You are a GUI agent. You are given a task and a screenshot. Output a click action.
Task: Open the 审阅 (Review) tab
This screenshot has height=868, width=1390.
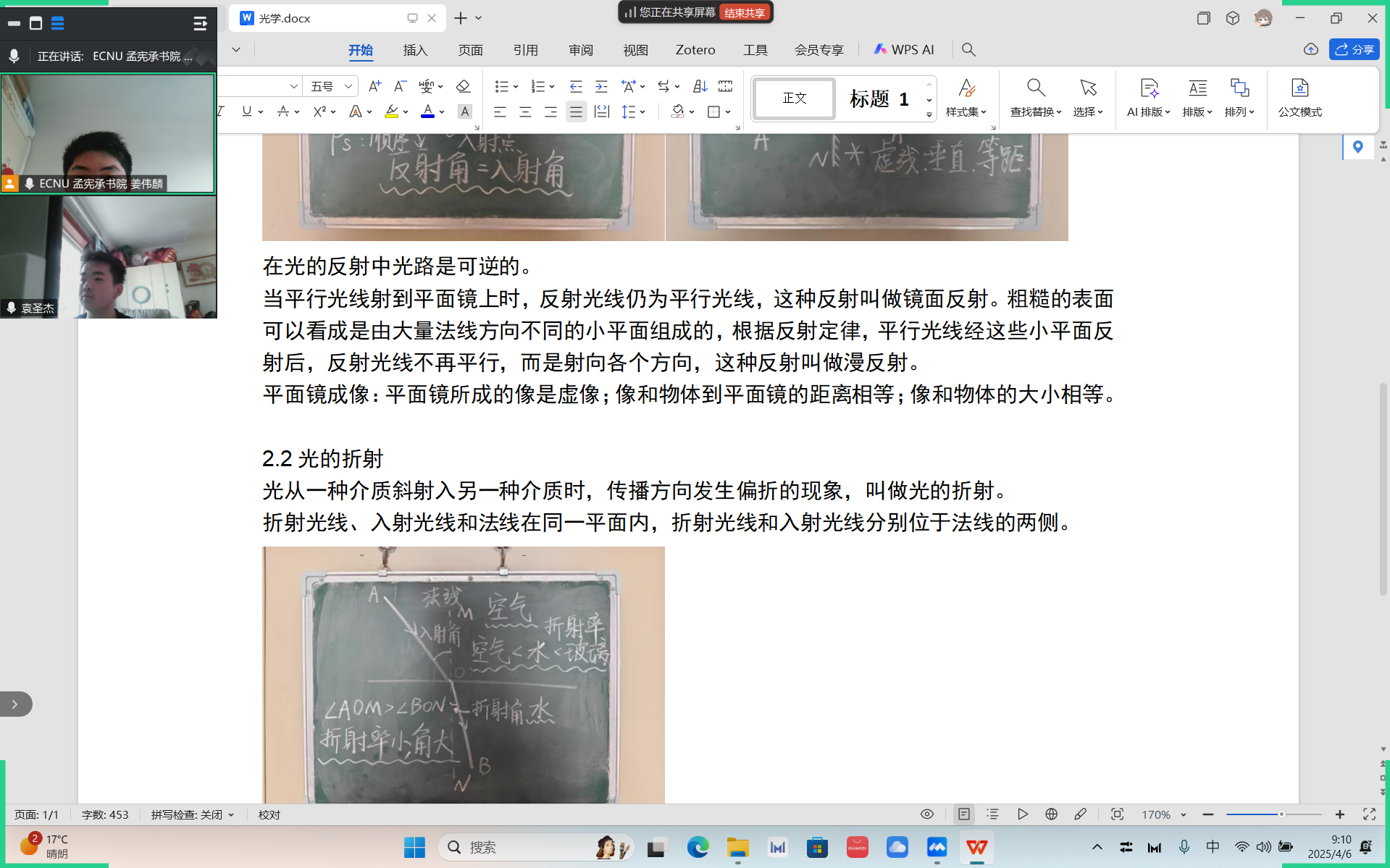click(580, 50)
